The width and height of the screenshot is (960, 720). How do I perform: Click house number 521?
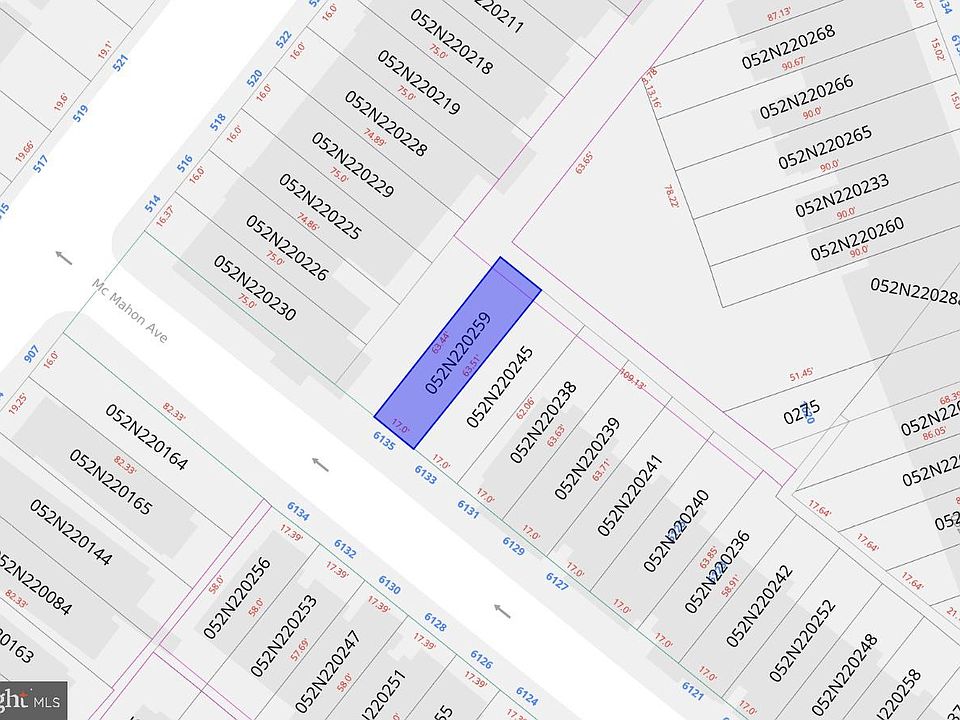[121, 63]
